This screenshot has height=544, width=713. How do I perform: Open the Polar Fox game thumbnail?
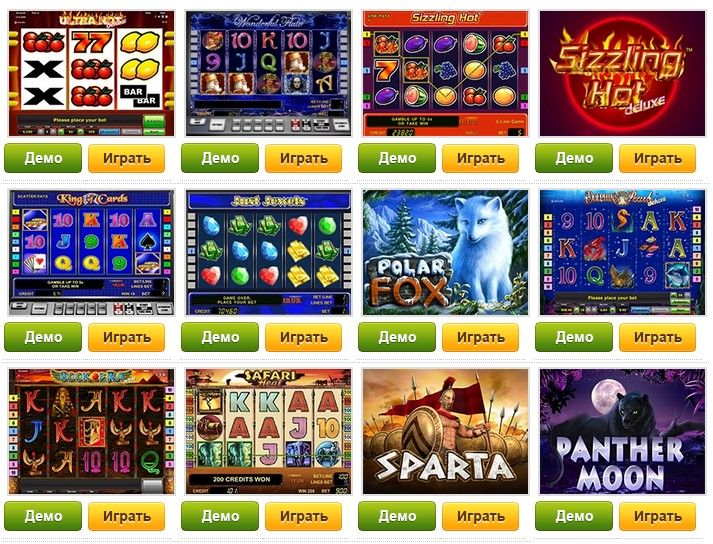point(446,252)
